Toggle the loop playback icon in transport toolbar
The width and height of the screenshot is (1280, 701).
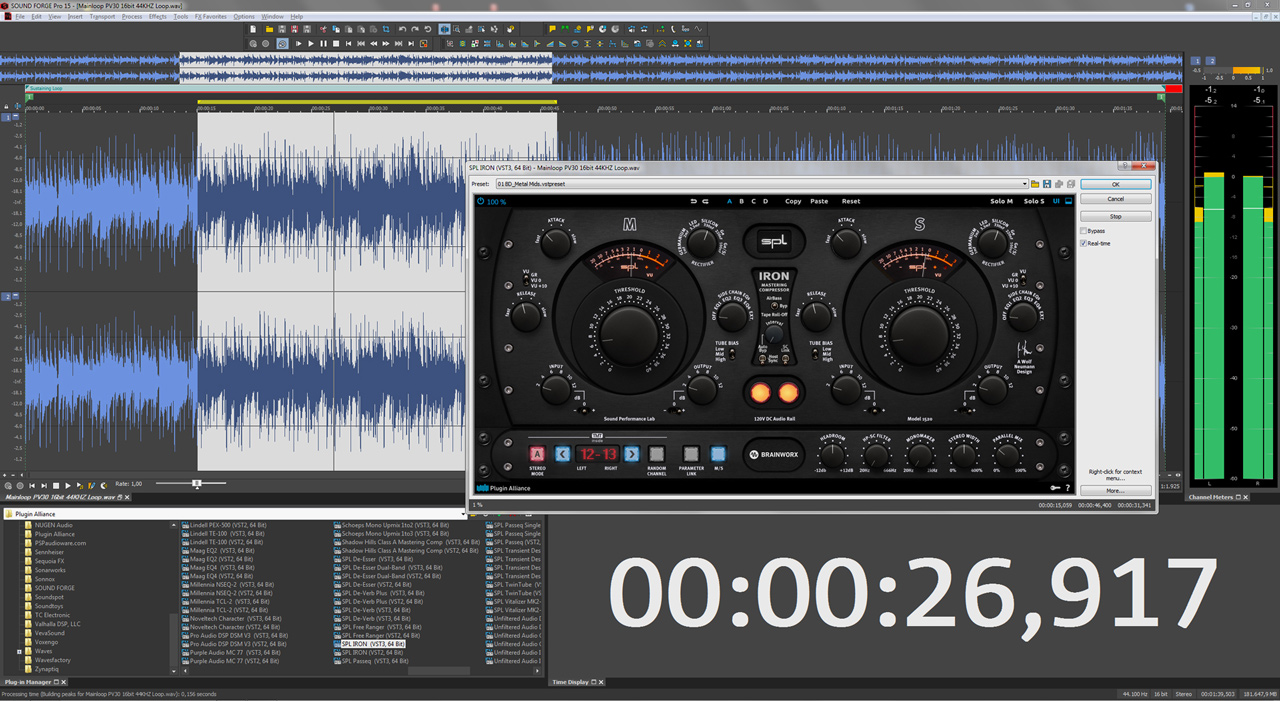pos(282,44)
